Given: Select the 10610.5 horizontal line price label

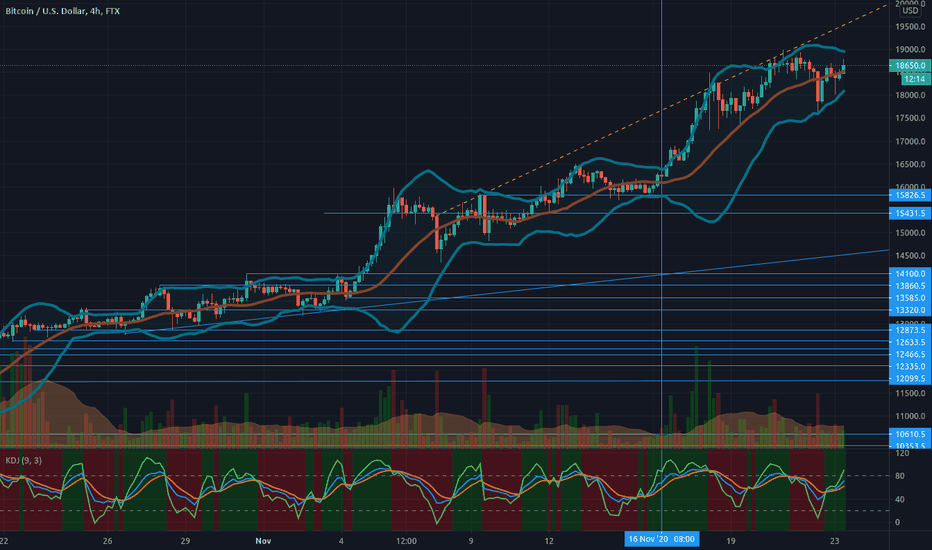Looking at the screenshot, I should click(x=909, y=434).
